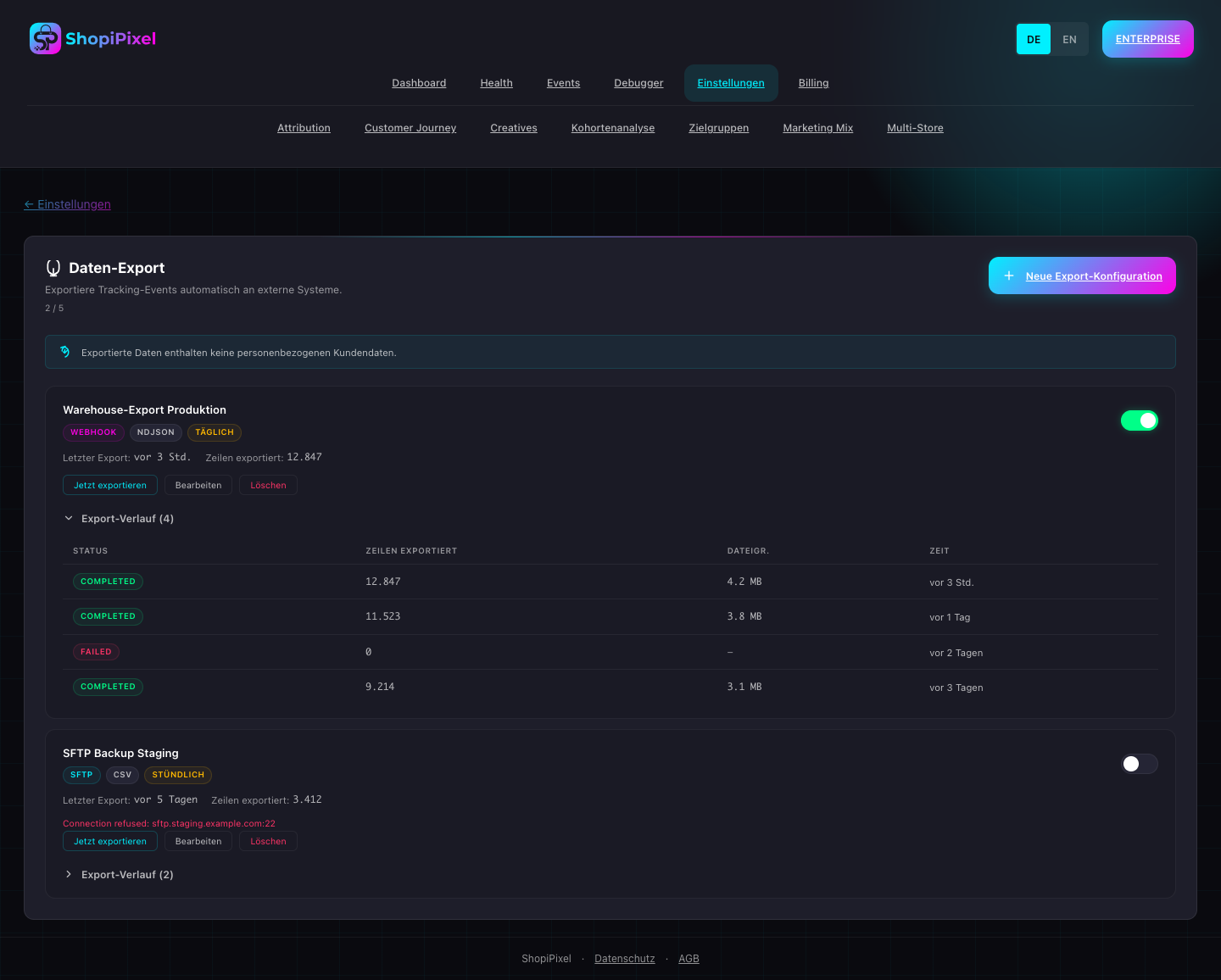
Task: Click the ENTERPRISE button
Action: 1147,38
